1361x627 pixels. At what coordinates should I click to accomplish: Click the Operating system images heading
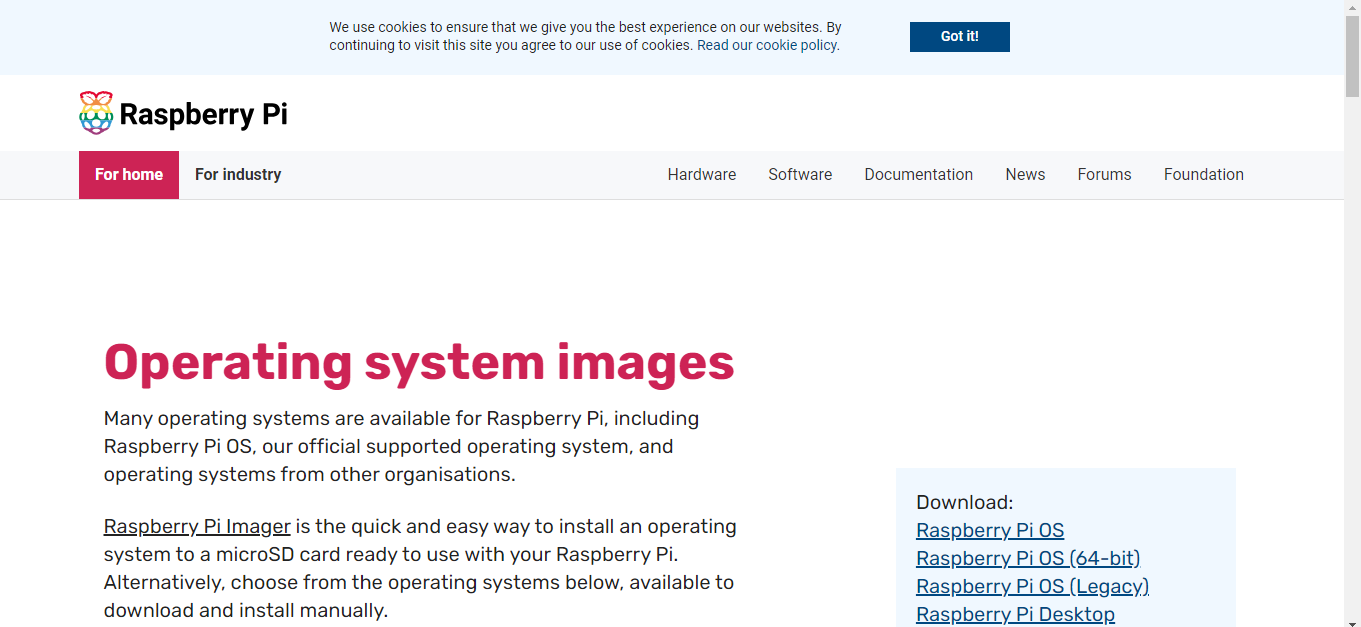(x=419, y=363)
